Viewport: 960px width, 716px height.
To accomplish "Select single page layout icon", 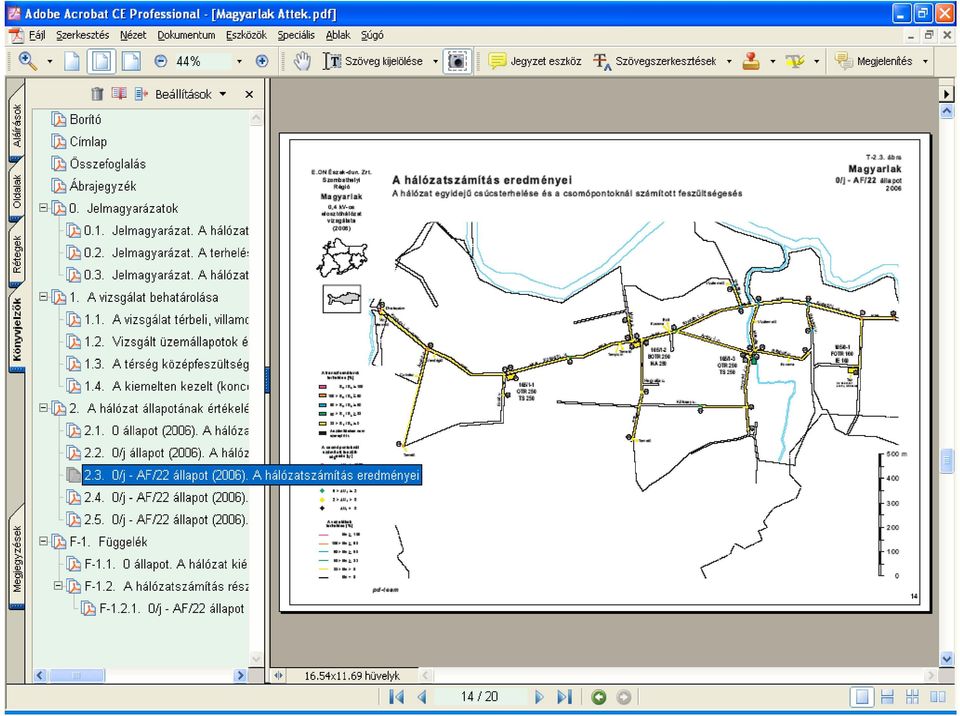I will tap(861, 697).
